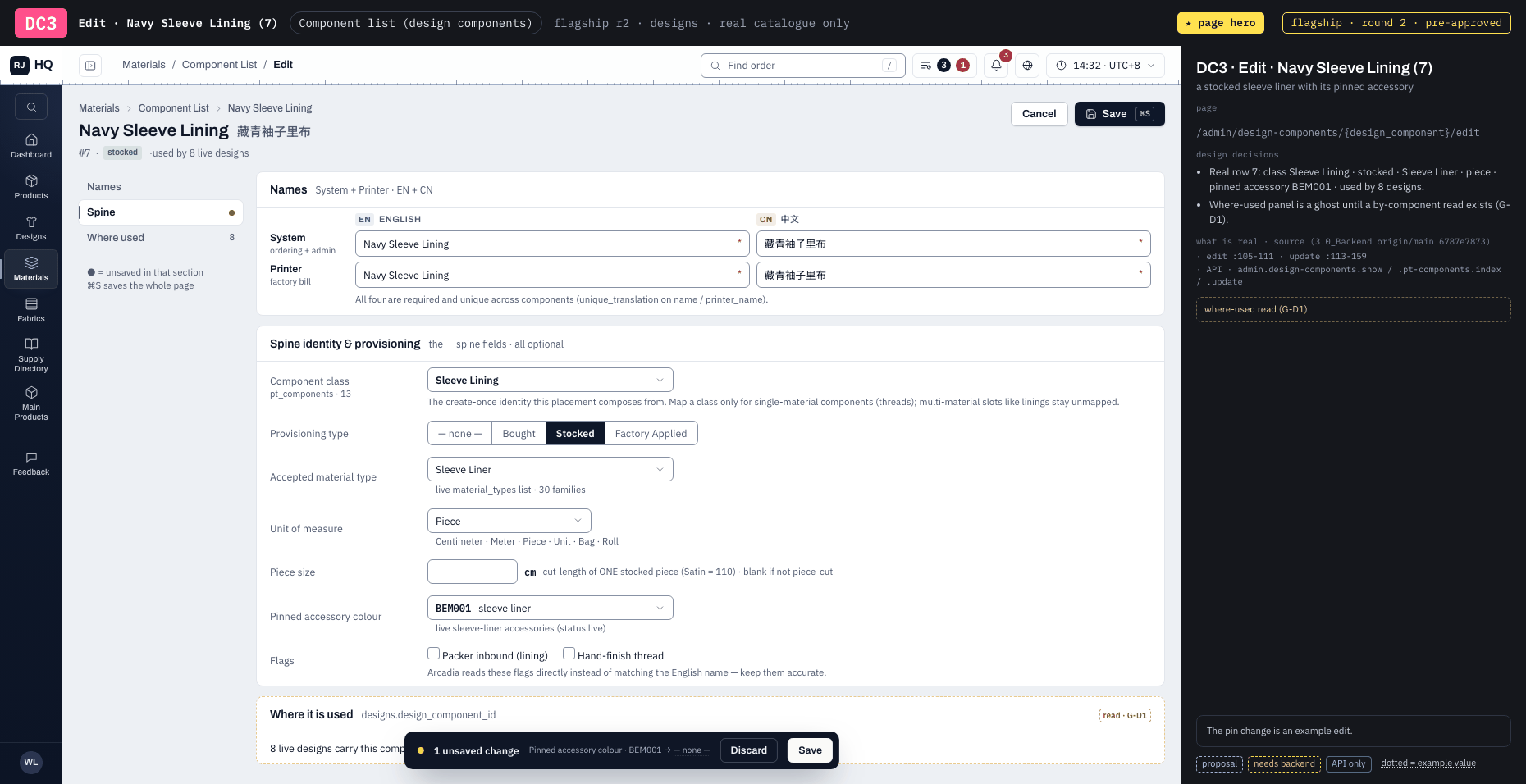Image resolution: width=1526 pixels, height=784 pixels.
Task: Click Discard in unsaved change bar
Action: point(749,750)
